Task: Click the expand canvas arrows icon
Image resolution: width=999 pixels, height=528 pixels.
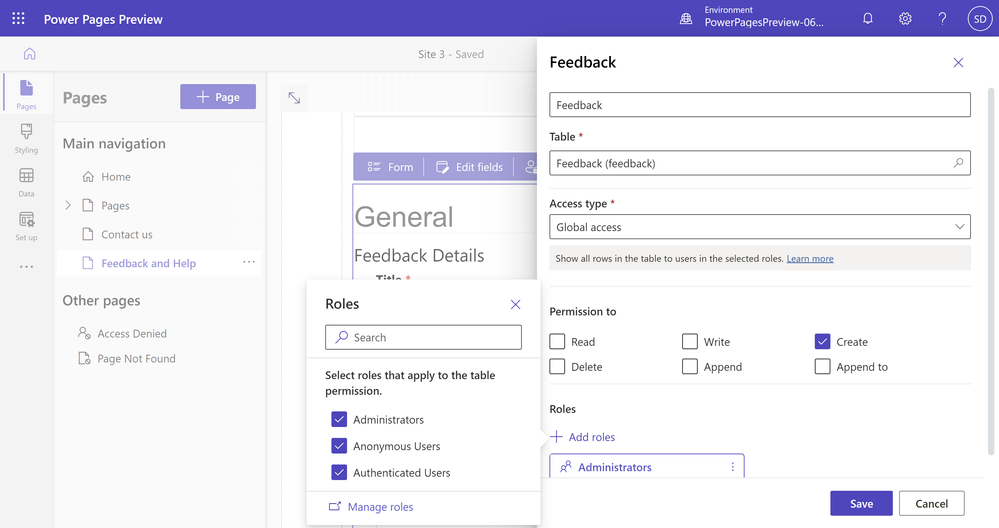Action: (294, 97)
